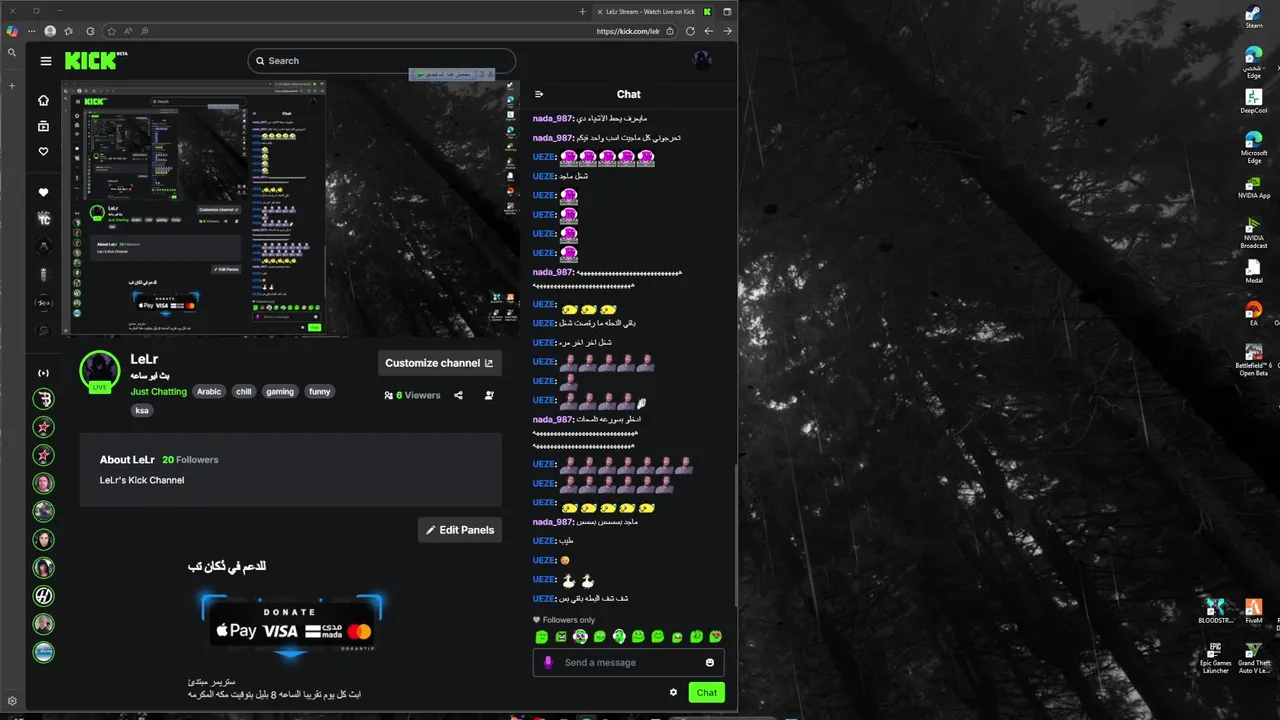Click the browser back arrow
The width and height of the screenshot is (1280, 720).
click(x=709, y=31)
